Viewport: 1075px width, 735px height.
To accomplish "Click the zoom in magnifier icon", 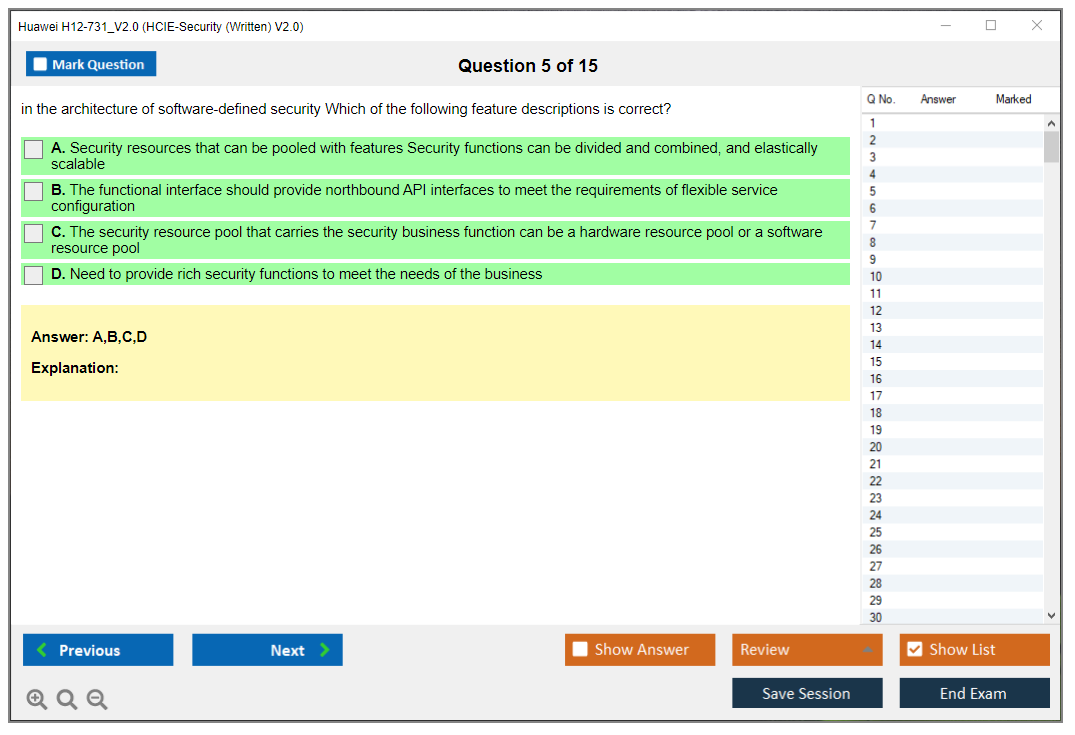I will (x=37, y=700).
